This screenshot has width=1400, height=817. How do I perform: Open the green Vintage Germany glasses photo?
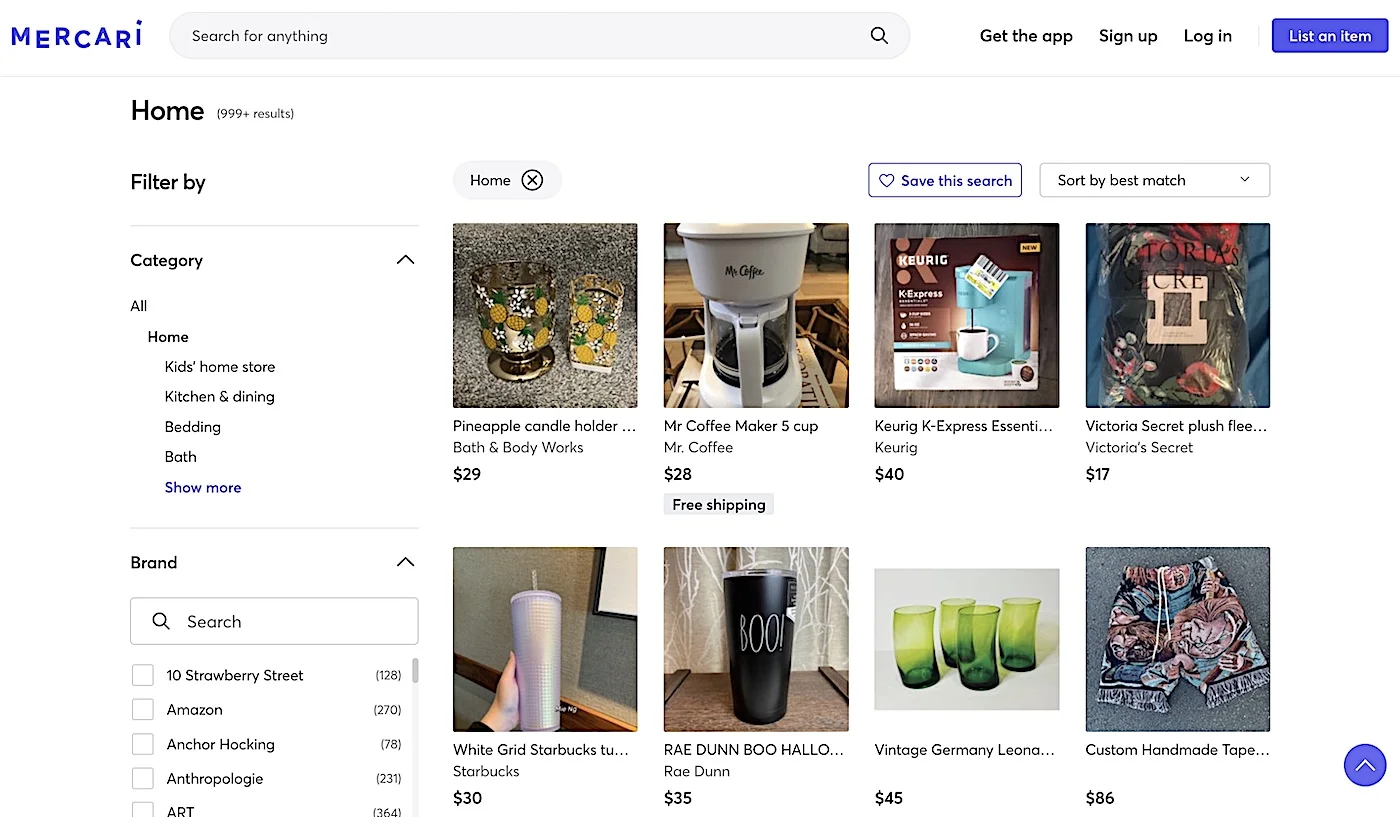[967, 639]
